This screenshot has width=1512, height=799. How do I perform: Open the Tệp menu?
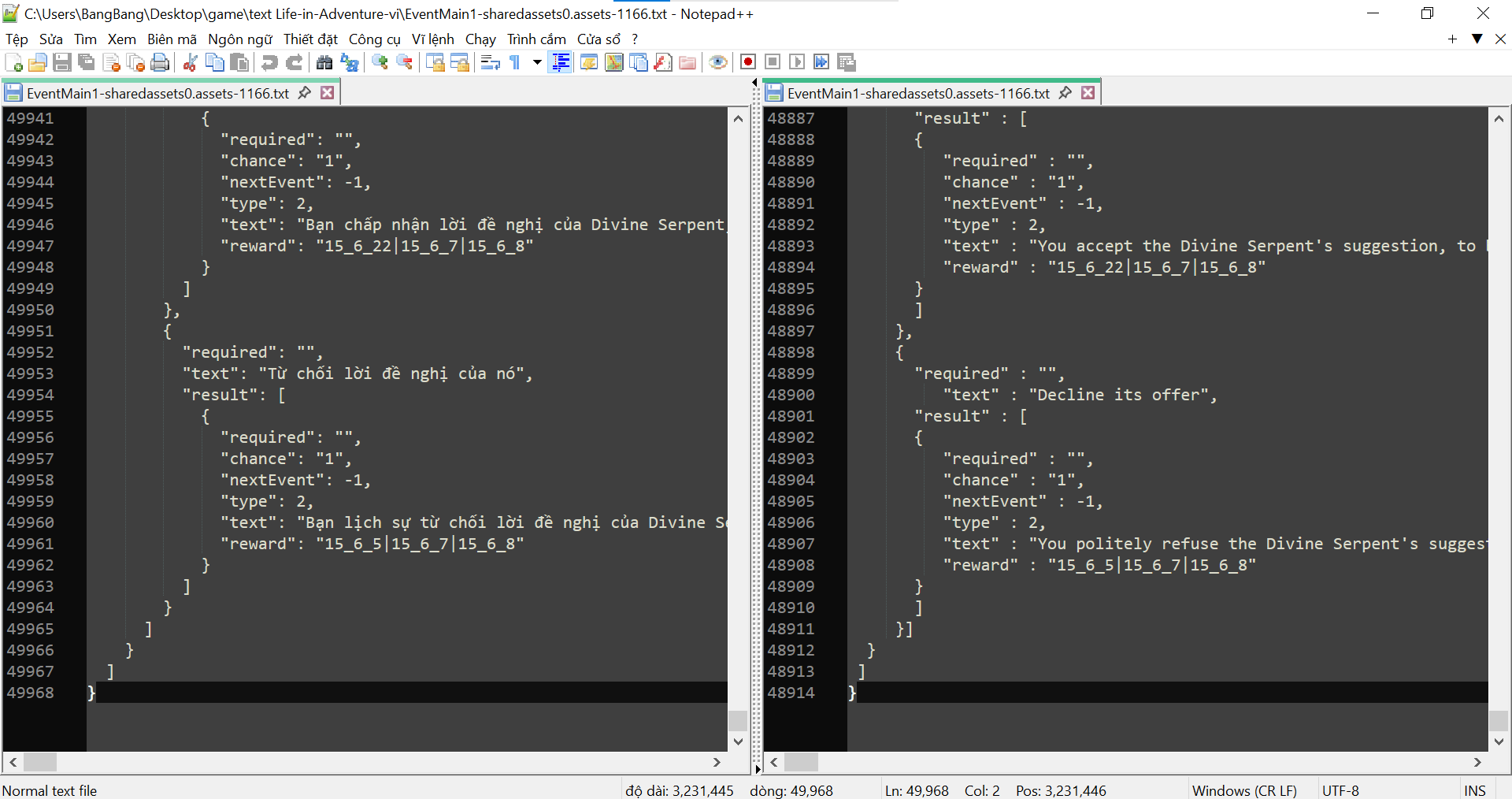(17, 39)
